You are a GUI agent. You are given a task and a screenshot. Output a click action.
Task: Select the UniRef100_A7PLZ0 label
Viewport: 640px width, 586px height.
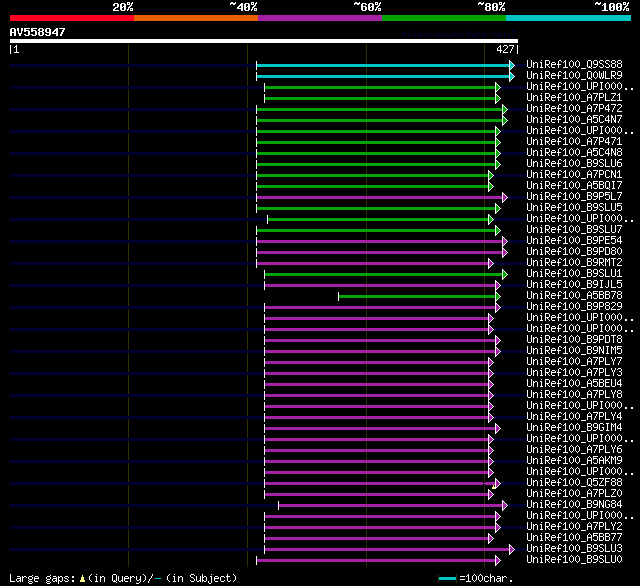[x=574, y=494]
